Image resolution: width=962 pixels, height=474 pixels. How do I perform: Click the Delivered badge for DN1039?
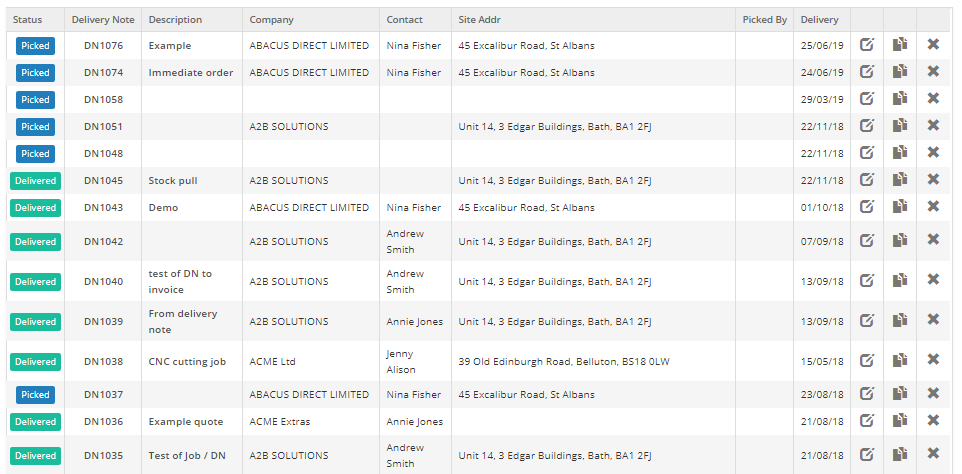click(x=35, y=322)
